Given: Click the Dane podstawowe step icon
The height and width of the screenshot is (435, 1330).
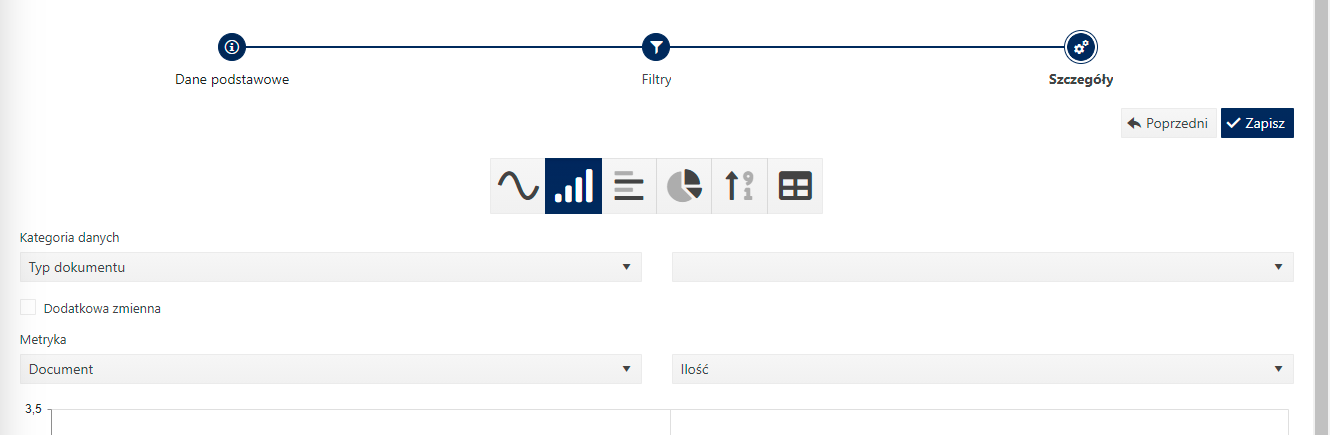Looking at the screenshot, I should coord(232,46).
